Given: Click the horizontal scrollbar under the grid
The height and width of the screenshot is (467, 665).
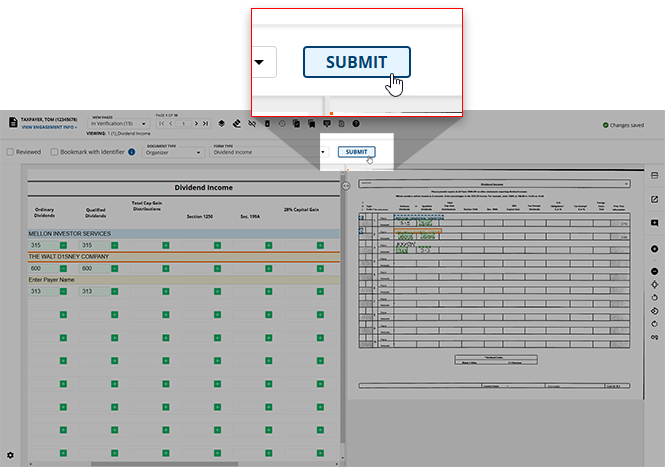Looking at the screenshot, I should 165,464.
